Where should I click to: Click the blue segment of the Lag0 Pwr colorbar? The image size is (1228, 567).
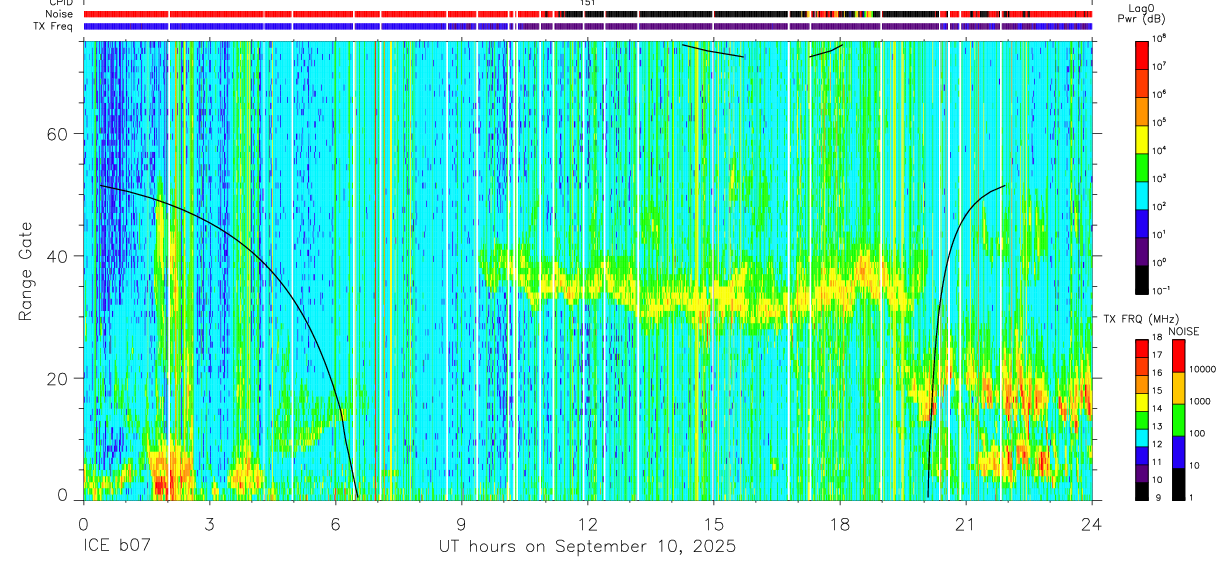[x=1142, y=221]
